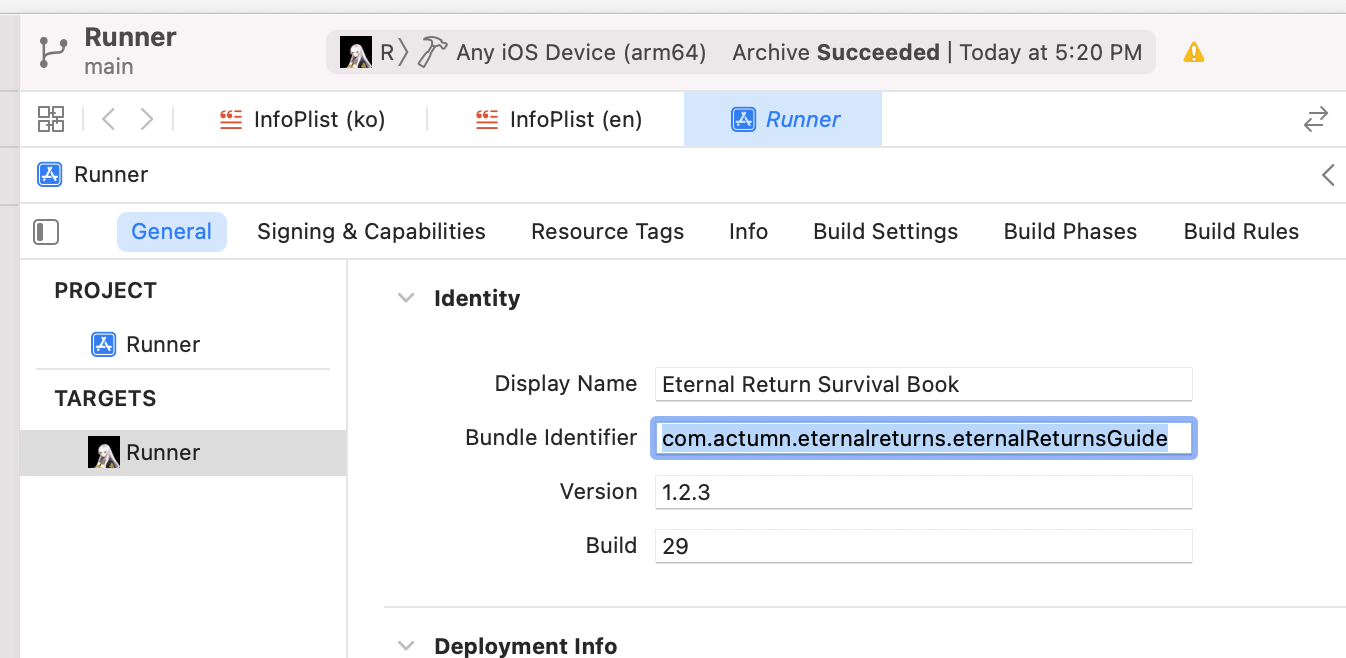Click the Version label
This screenshot has width=1346, height=658.
click(599, 492)
